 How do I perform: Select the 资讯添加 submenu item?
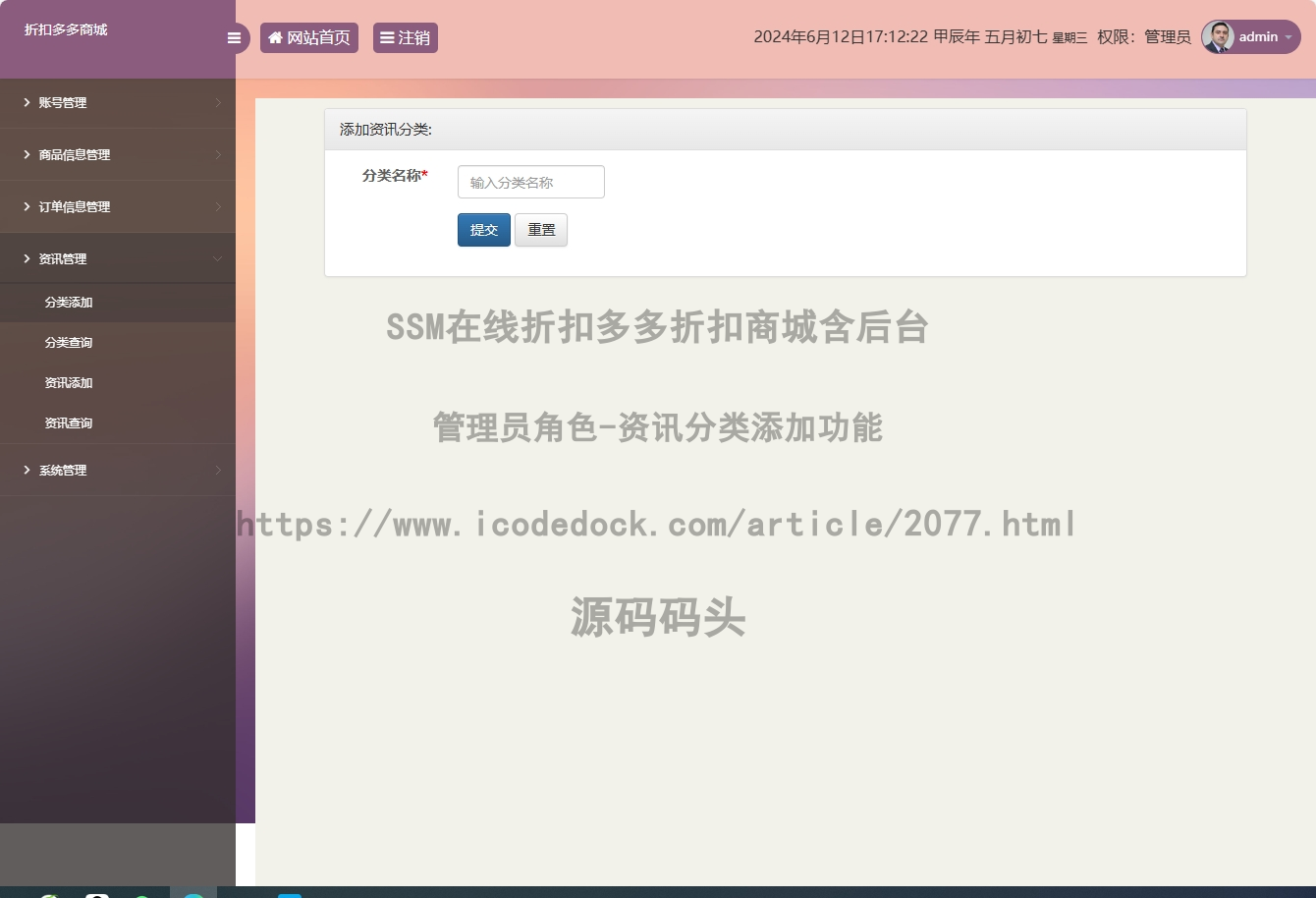(x=118, y=383)
